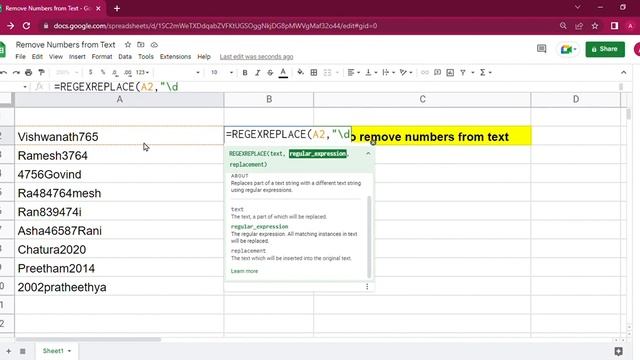Image resolution: width=640 pixels, height=360 pixels.
Task: Star the Remove Numbers from Text document
Action: [x=128, y=44]
